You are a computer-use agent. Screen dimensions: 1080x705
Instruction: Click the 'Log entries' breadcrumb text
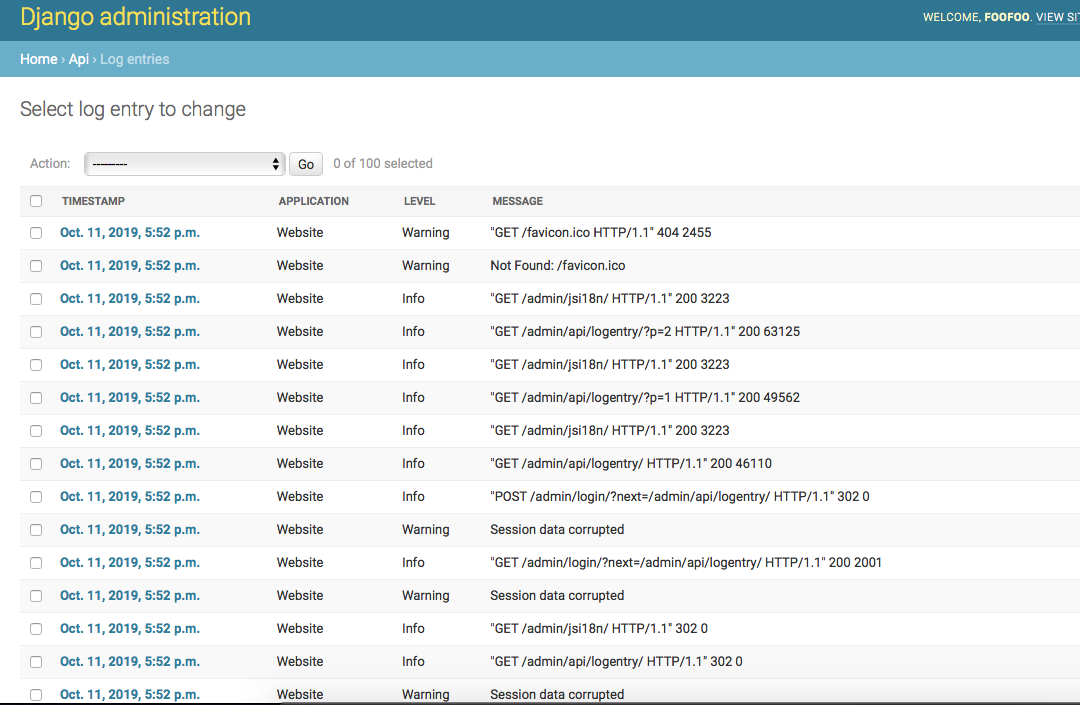click(x=134, y=59)
